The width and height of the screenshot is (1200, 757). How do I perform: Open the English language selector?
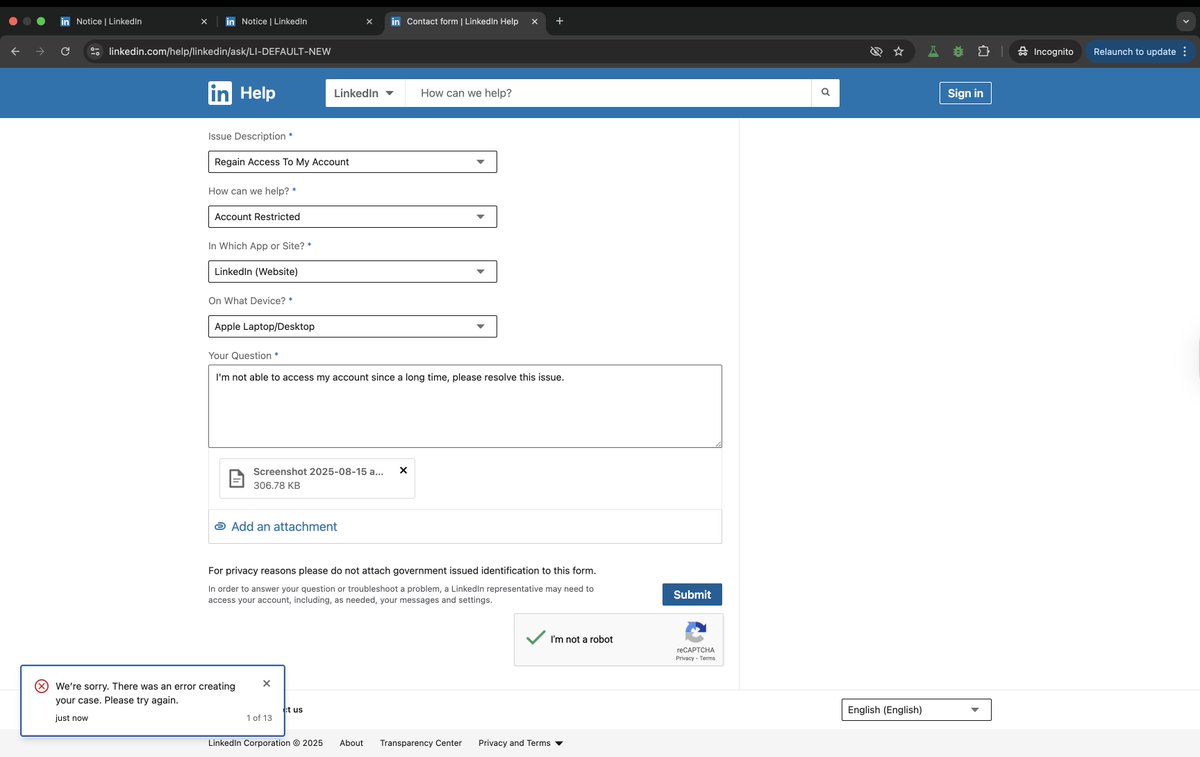point(916,710)
